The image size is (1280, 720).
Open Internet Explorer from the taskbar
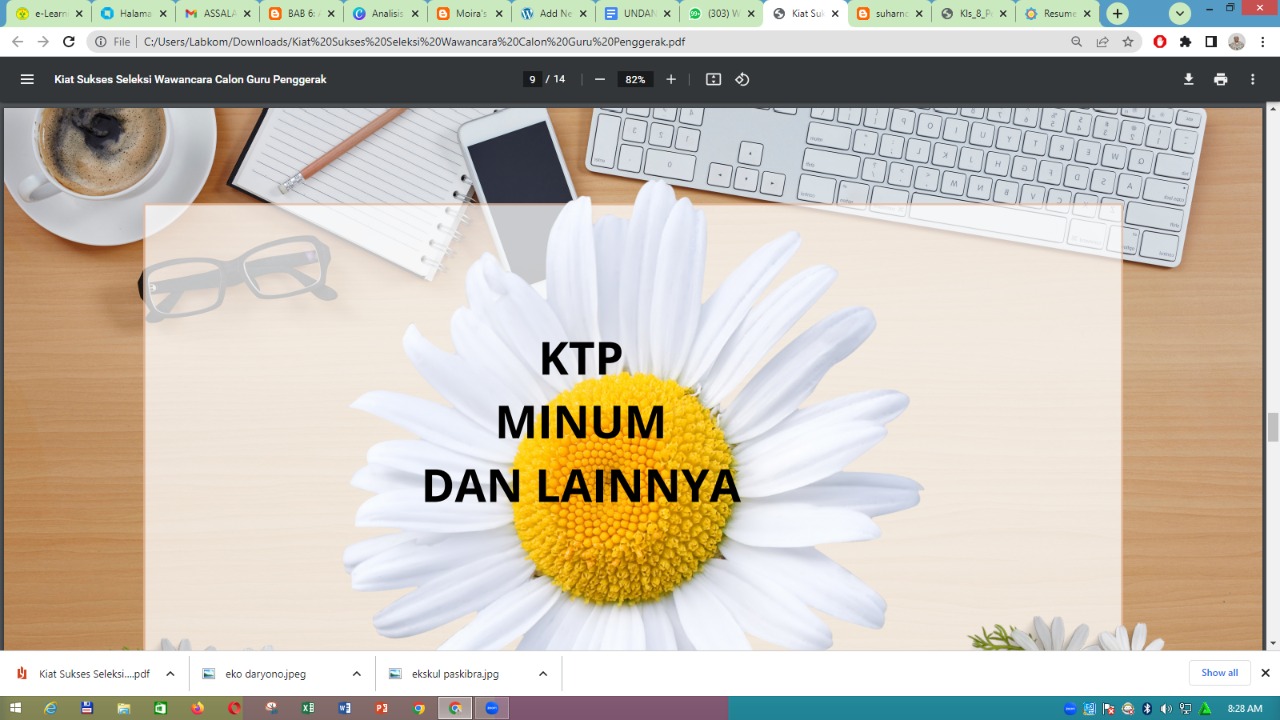[51, 708]
